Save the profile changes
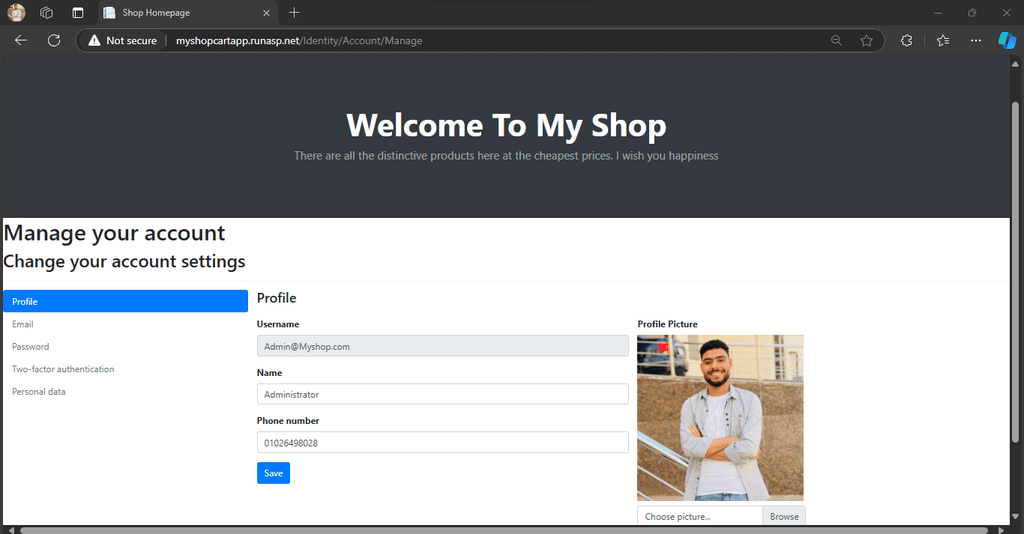Viewport: 1024px width, 534px height. 274,473
